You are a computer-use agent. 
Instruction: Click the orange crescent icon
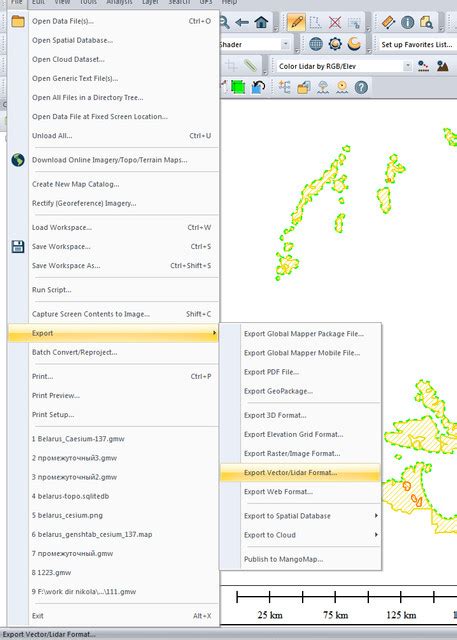click(354, 44)
